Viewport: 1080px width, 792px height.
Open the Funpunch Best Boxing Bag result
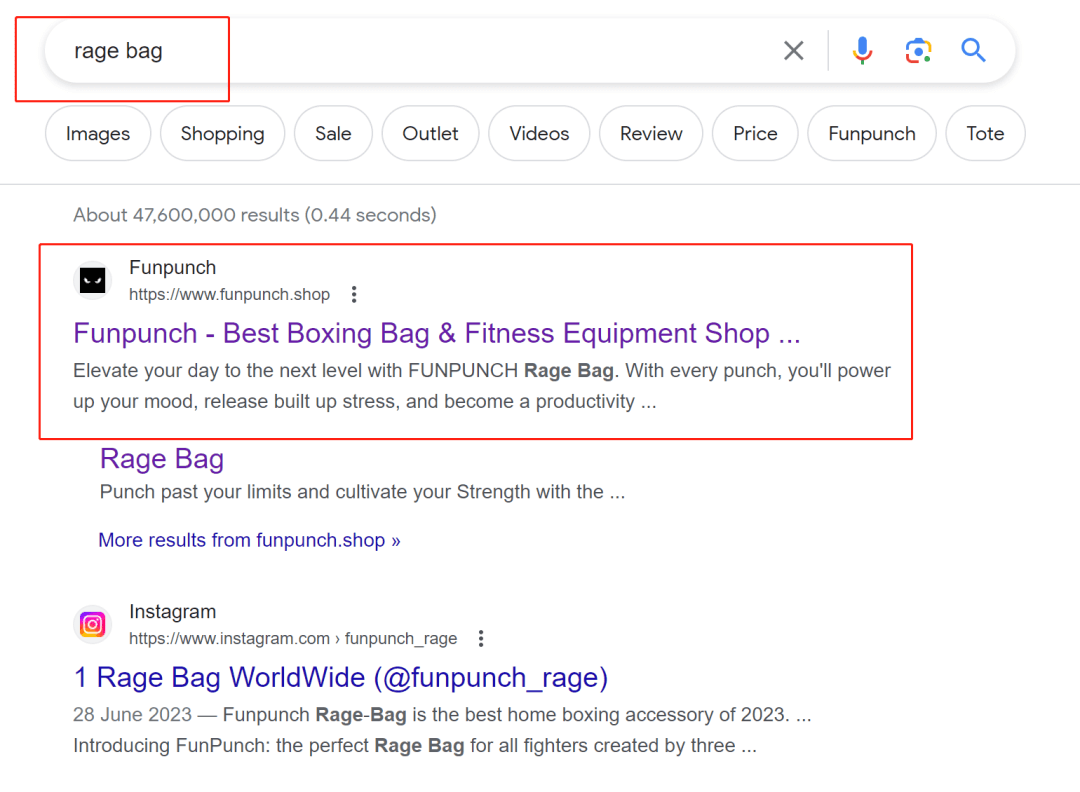pos(436,333)
